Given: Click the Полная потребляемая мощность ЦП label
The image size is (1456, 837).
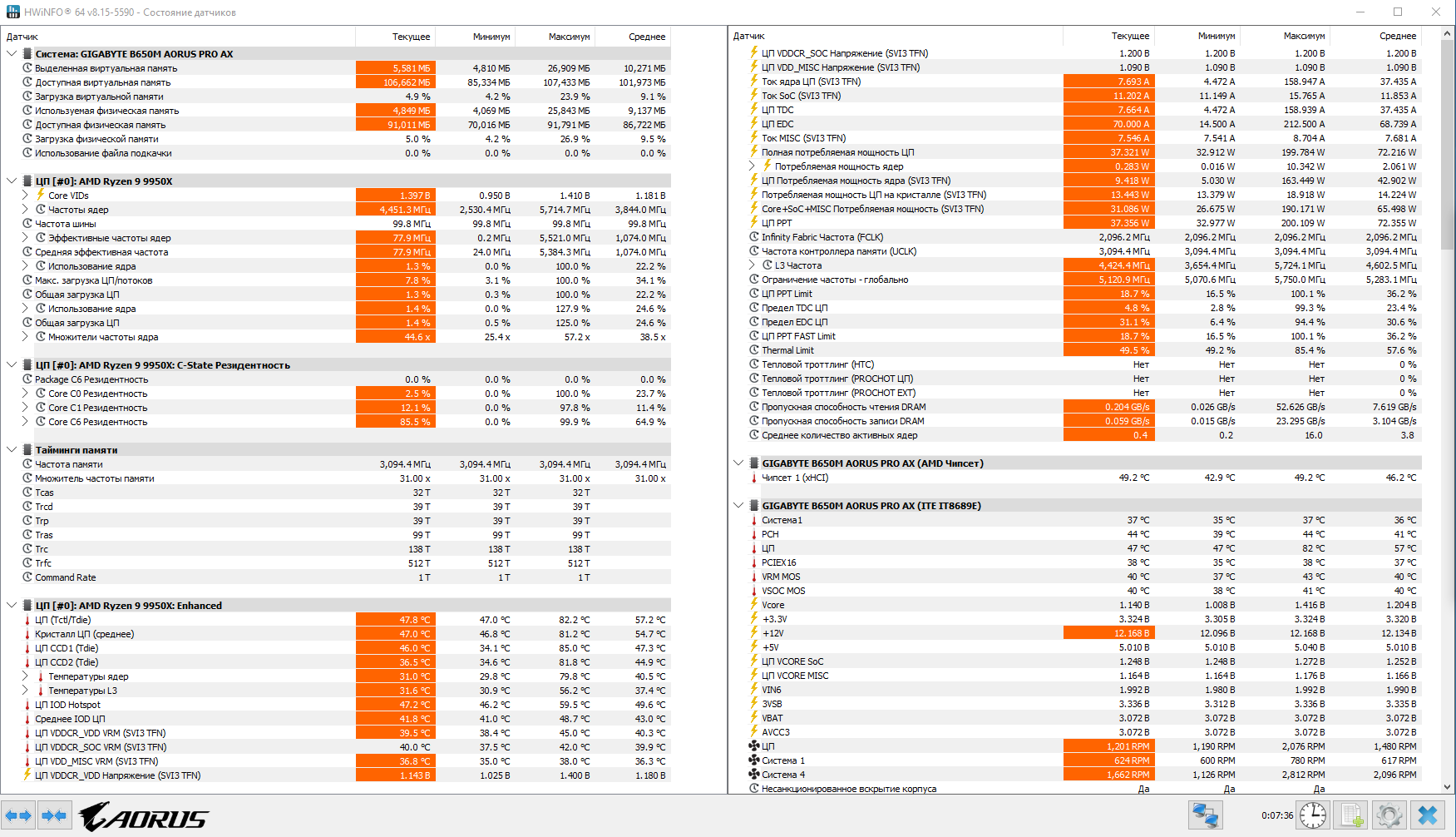Looking at the screenshot, I should click(837, 152).
